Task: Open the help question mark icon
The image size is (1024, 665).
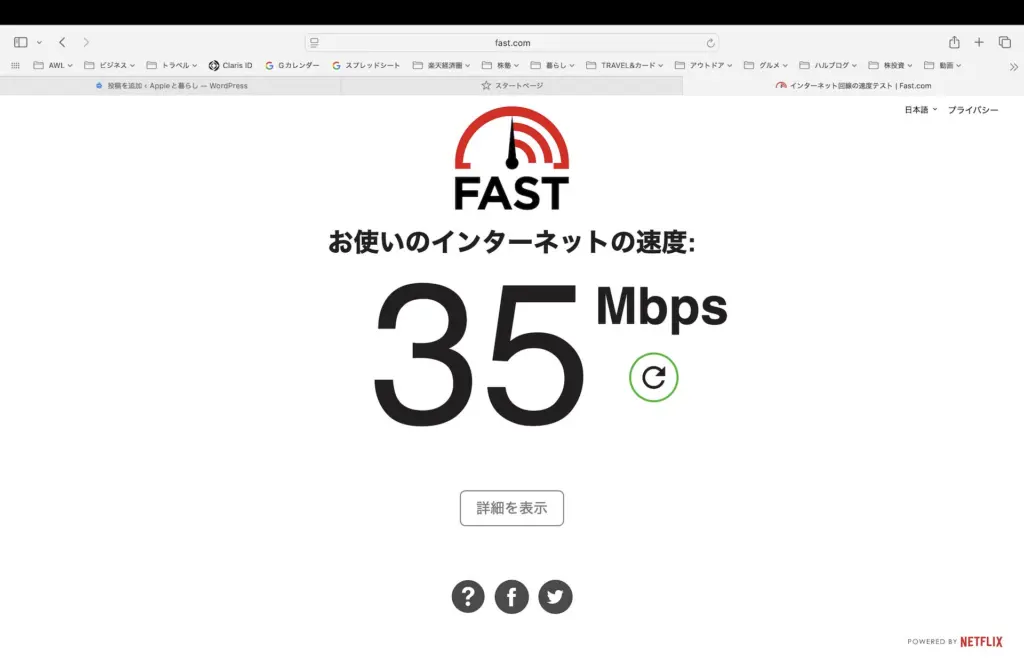Action: click(468, 596)
